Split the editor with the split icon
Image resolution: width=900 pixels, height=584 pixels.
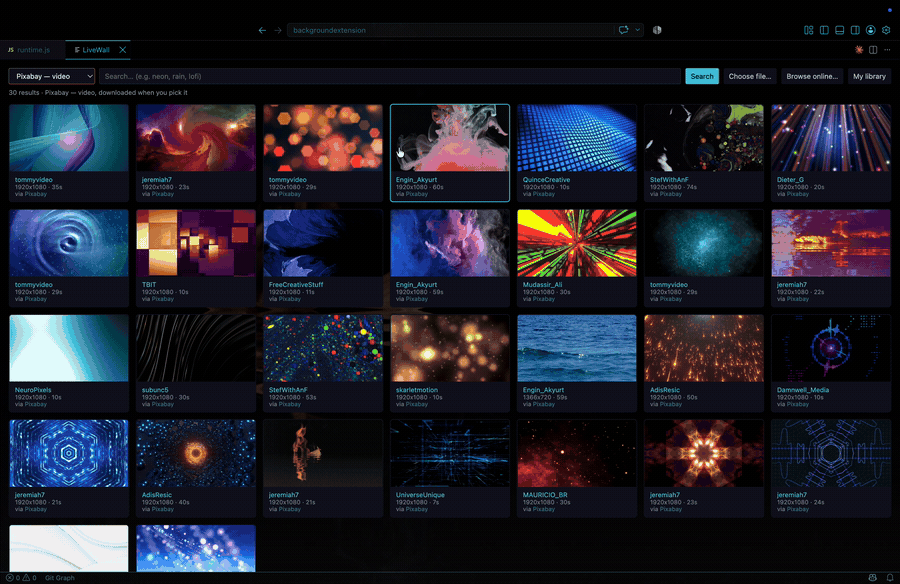873,50
